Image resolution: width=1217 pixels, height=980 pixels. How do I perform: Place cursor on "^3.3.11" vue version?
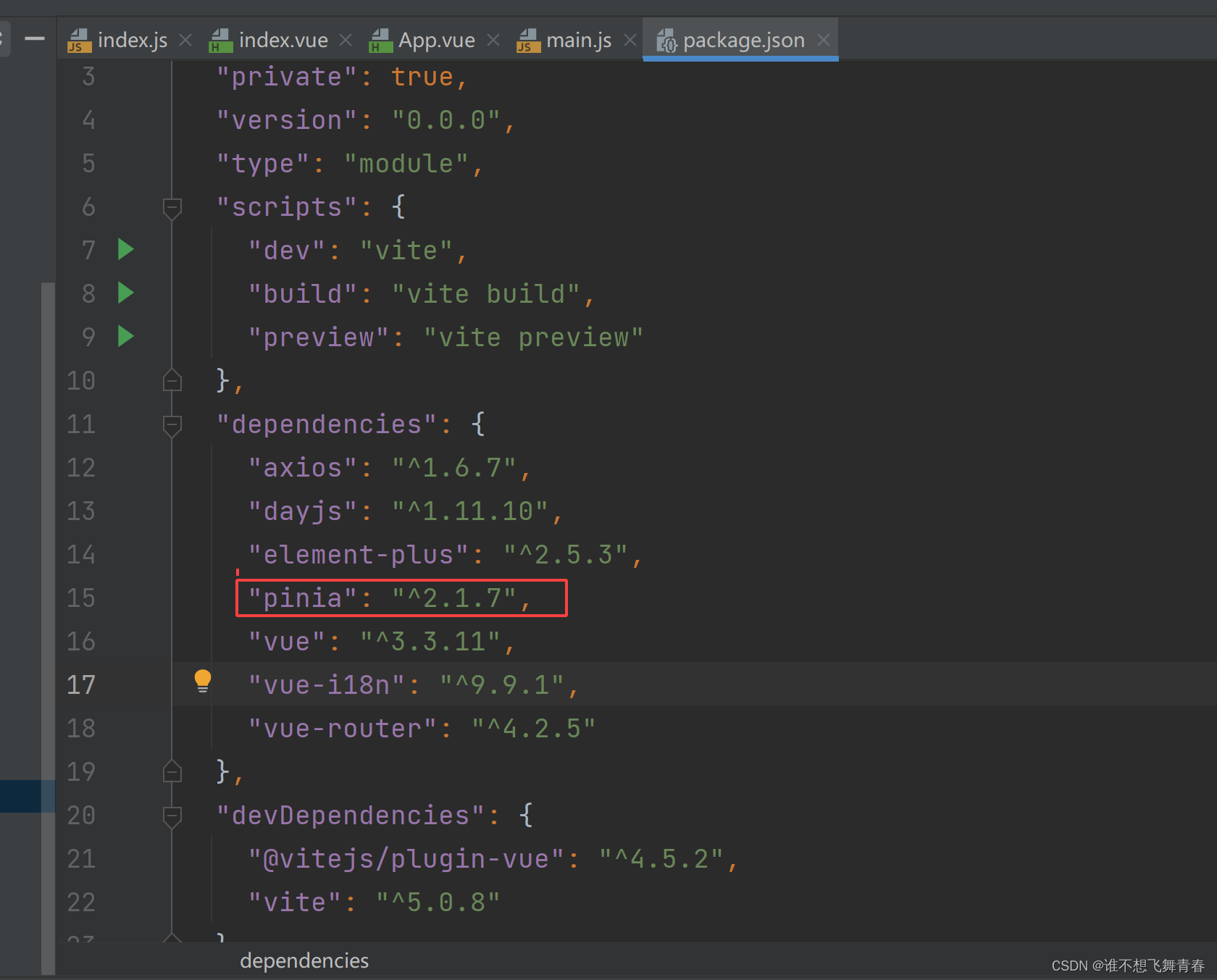point(430,642)
